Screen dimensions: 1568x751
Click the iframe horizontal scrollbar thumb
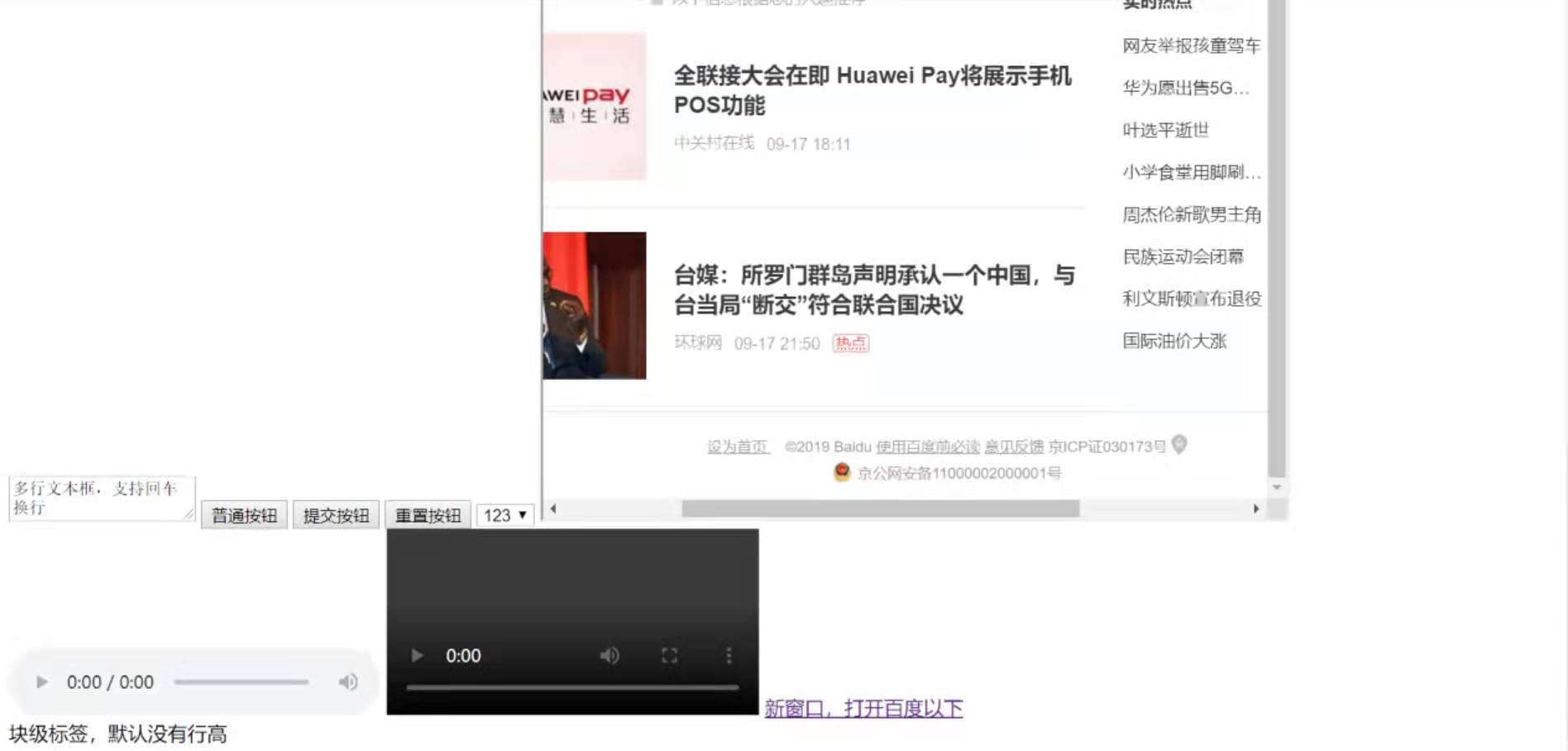coord(880,509)
